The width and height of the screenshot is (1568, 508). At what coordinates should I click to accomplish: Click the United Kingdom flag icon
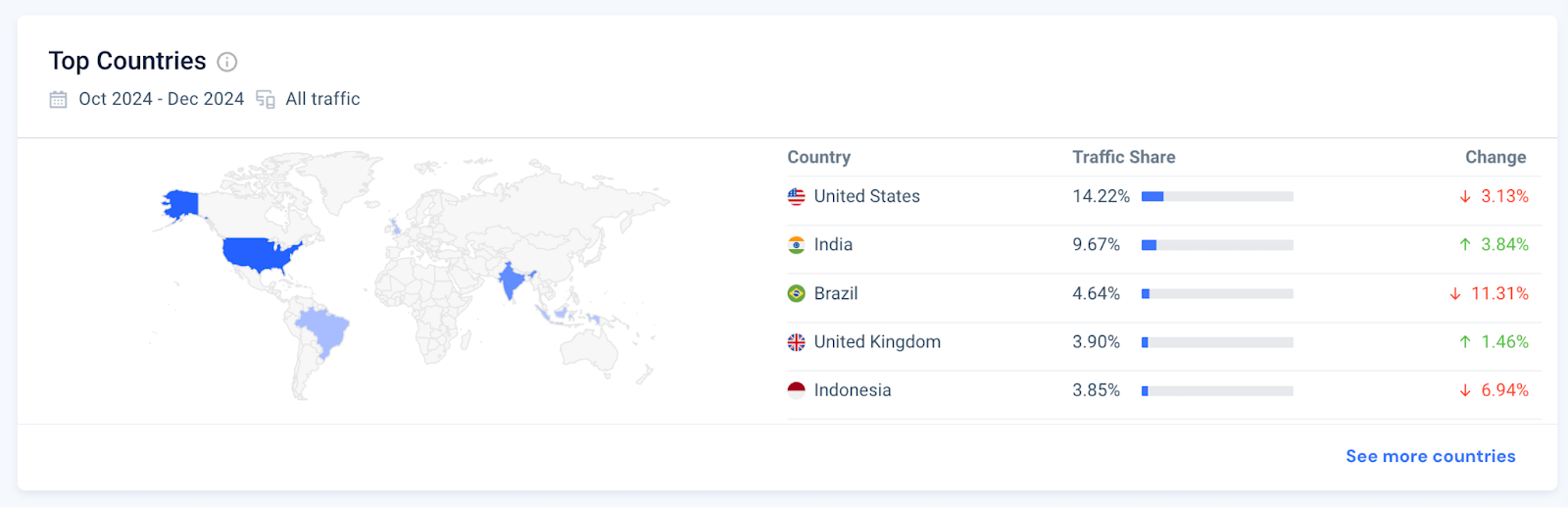(x=797, y=342)
